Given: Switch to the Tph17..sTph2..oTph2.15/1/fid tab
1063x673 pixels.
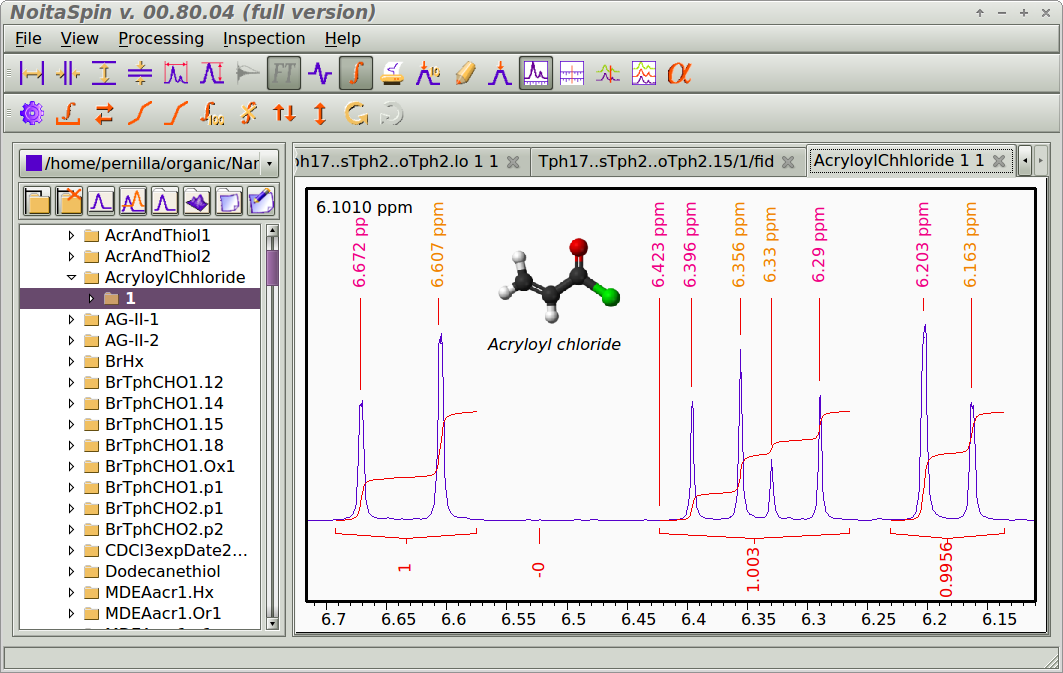Looking at the screenshot, I should click(x=656, y=161).
